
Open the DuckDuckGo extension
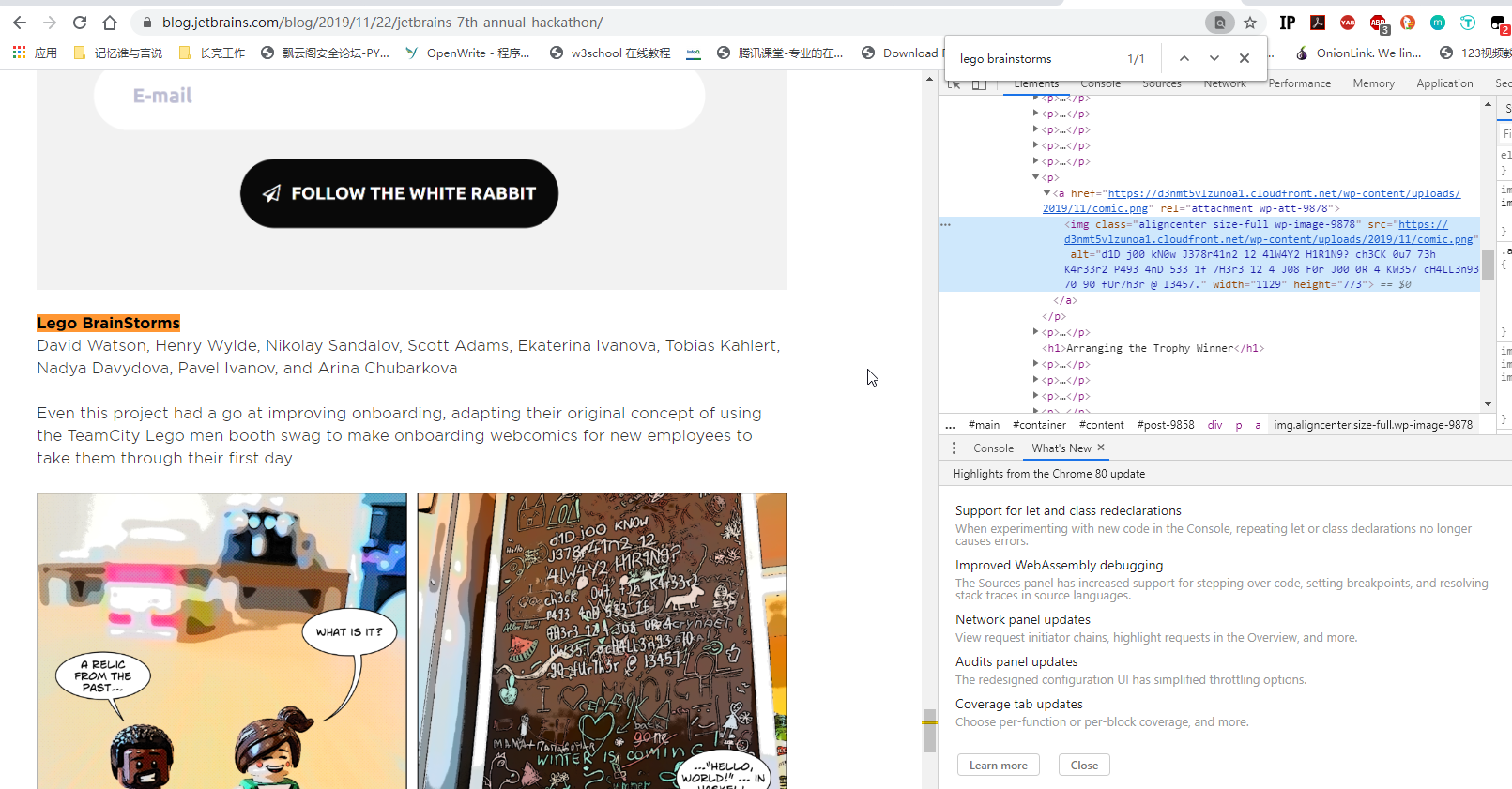tap(1408, 23)
